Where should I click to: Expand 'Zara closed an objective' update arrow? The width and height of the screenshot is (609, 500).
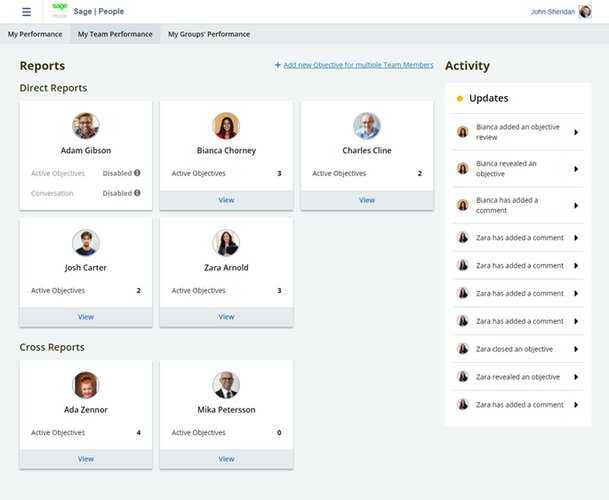click(x=576, y=349)
